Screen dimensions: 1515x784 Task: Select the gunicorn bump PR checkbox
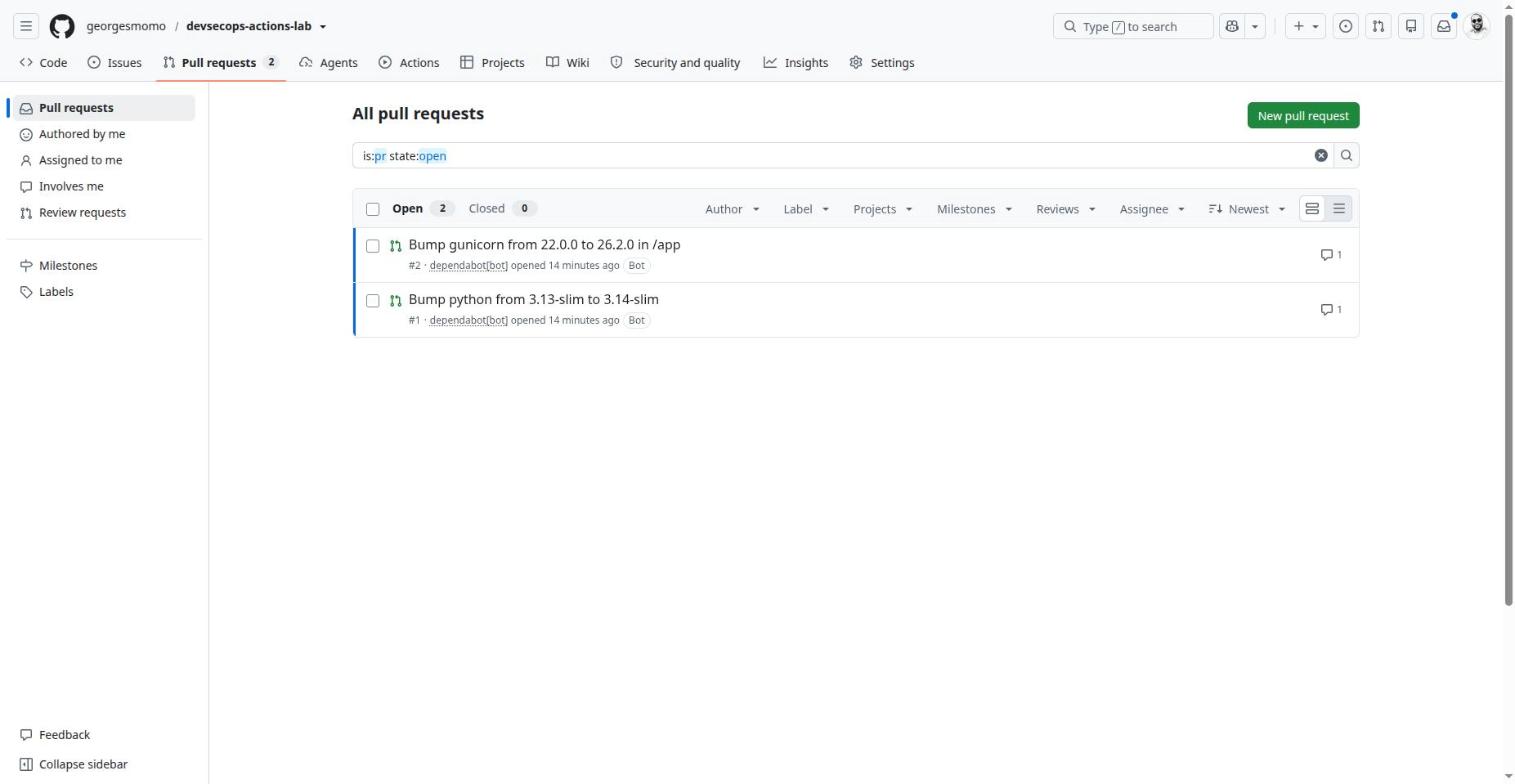point(373,246)
